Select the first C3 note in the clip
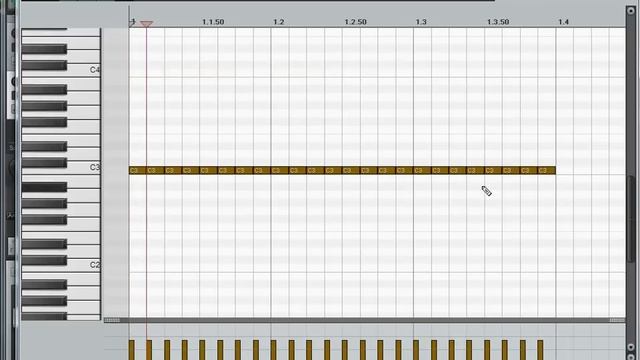 pos(138,170)
